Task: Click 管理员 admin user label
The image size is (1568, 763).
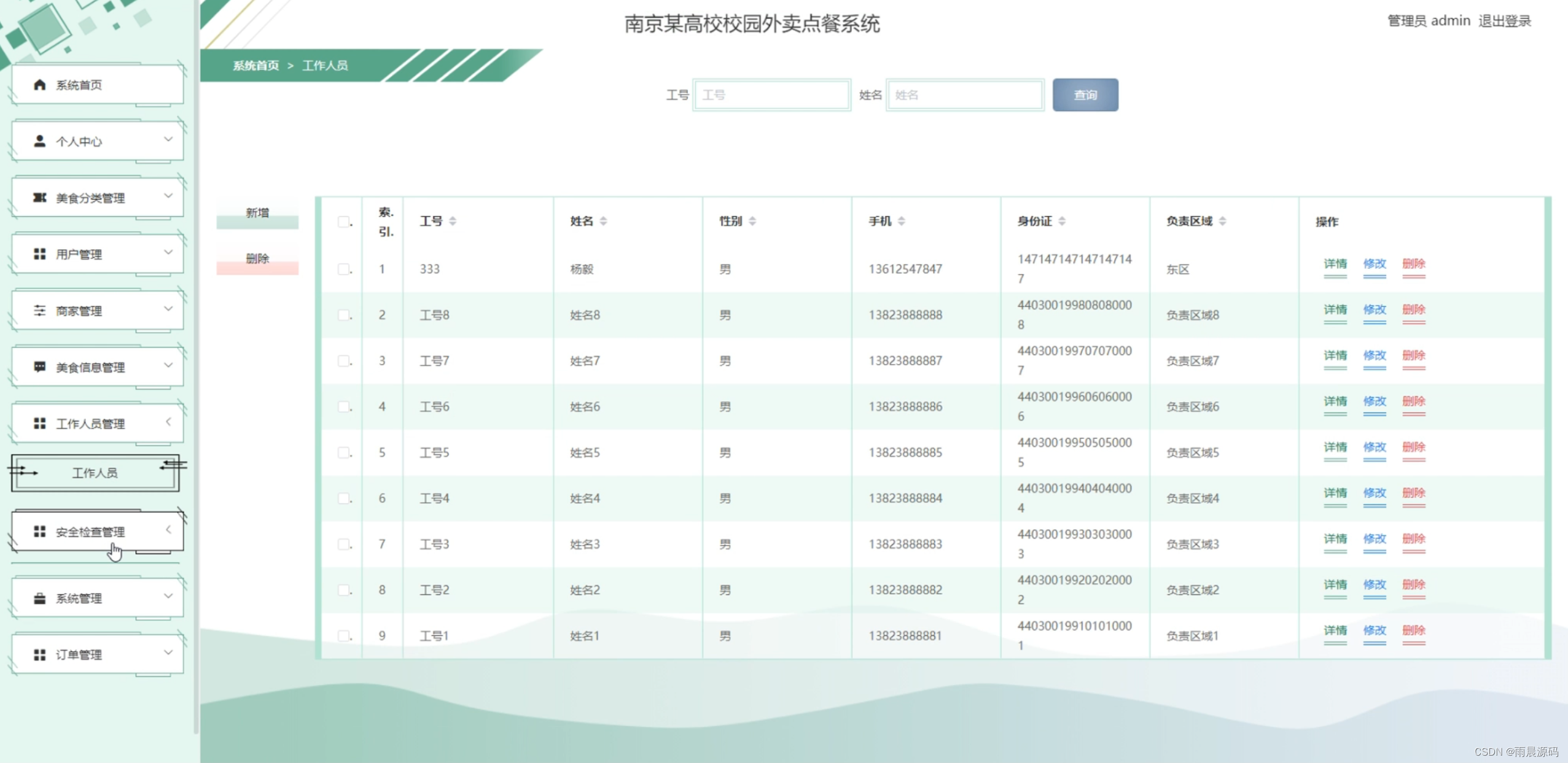Action: coord(1429,21)
